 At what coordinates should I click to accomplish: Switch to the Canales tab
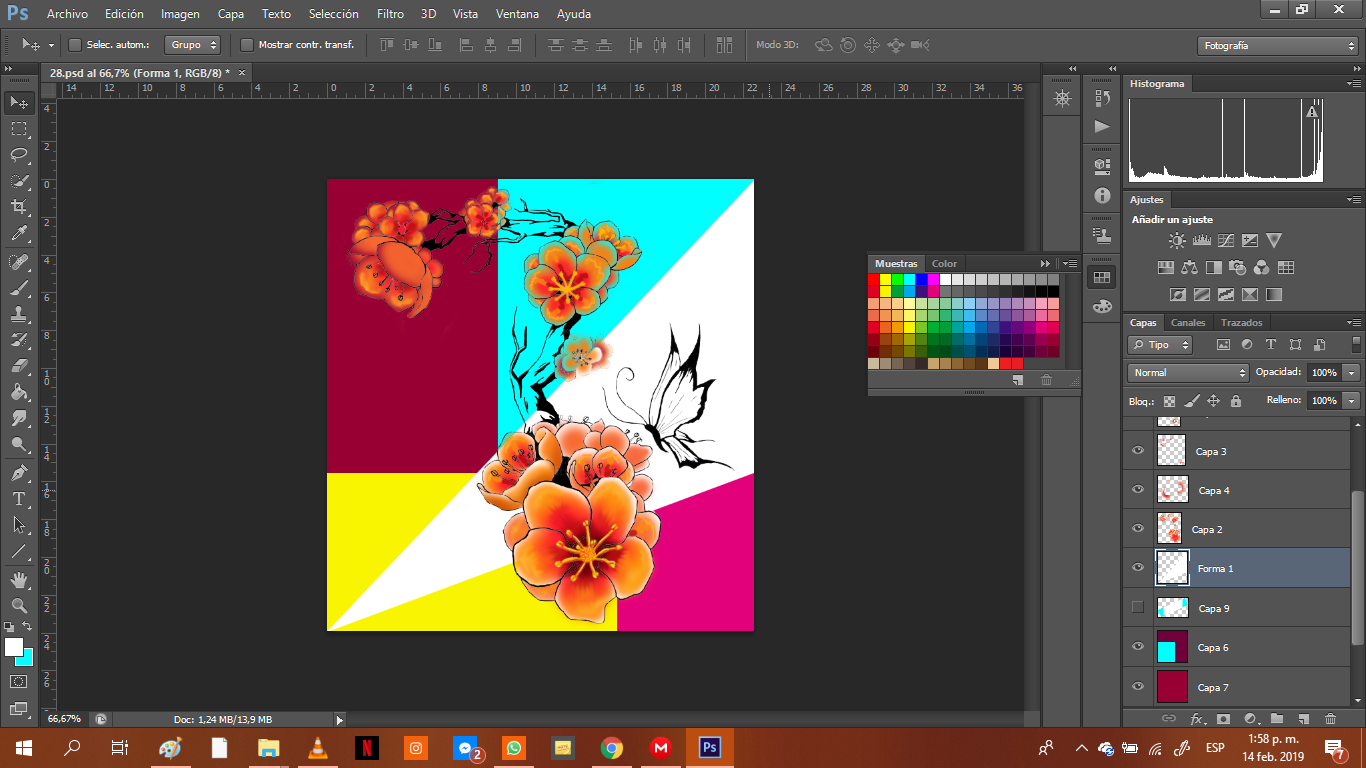pyautogui.click(x=1188, y=323)
